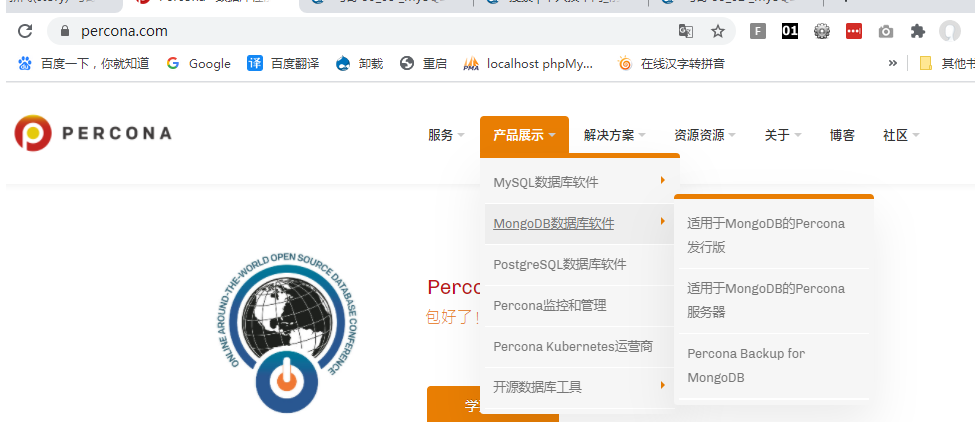Image resolution: width=975 pixels, height=430 pixels.
Task: Open 适用于MongoDB的Percona服务器 submenu item
Action: click(774, 301)
